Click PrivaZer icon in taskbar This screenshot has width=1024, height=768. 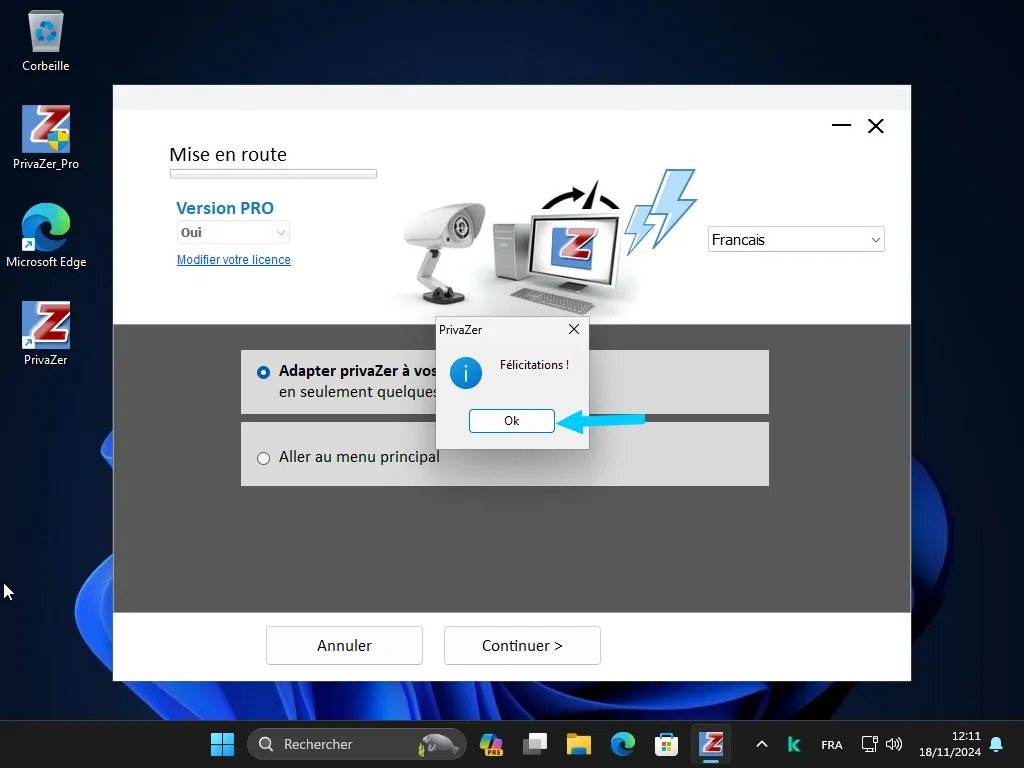tap(711, 744)
